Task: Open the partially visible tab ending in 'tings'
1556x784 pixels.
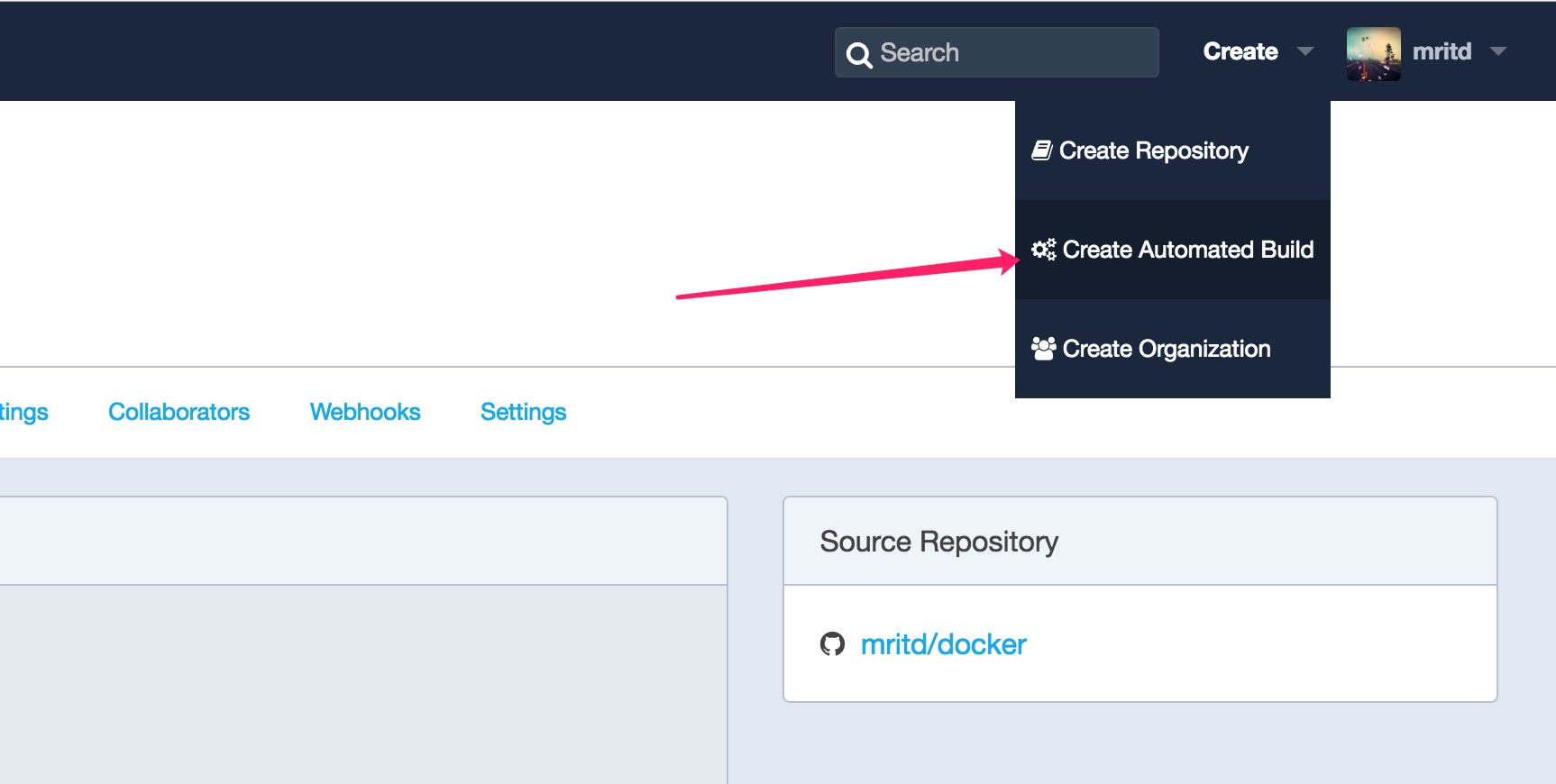Action: pyautogui.click(x=23, y=413)
